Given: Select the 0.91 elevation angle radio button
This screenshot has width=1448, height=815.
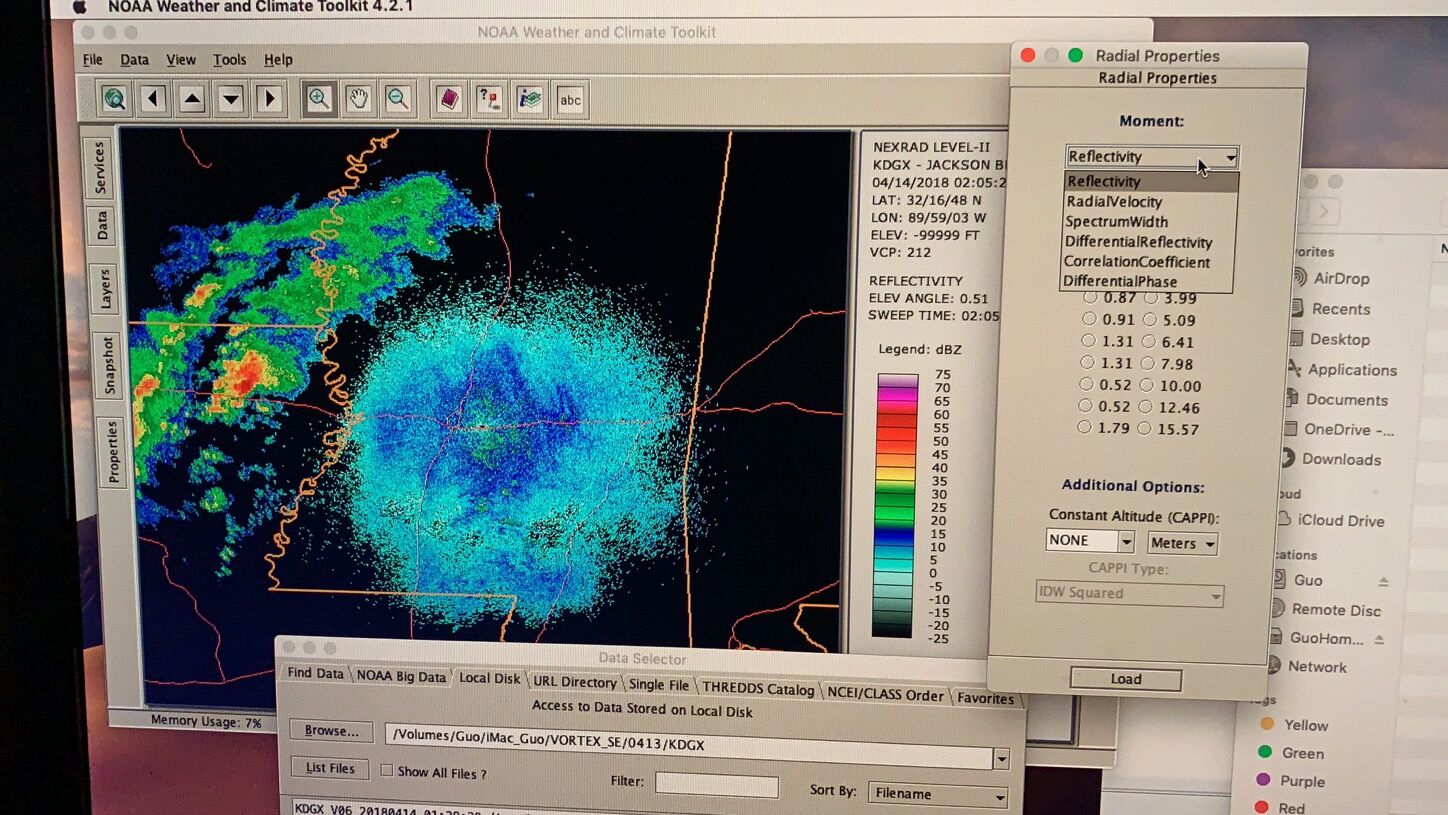Looking at the screenshot, I should [x=1089, y=320].
